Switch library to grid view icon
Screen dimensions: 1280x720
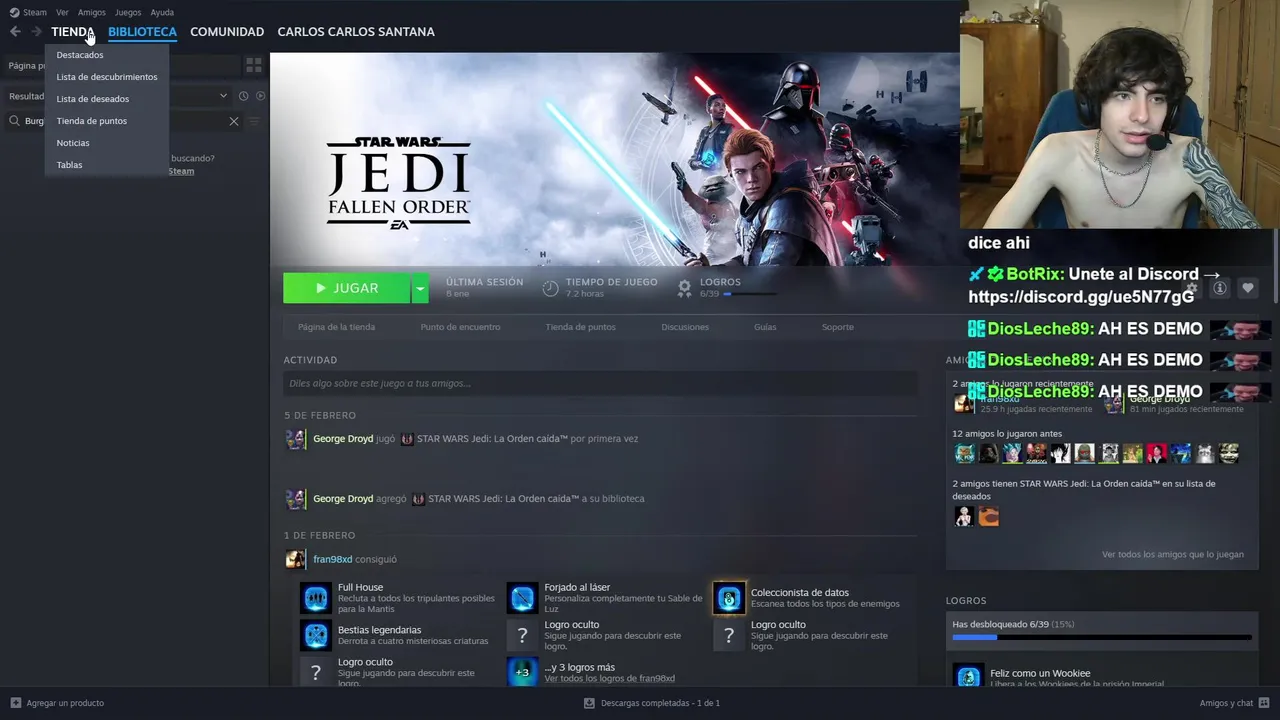click(254, 65)
